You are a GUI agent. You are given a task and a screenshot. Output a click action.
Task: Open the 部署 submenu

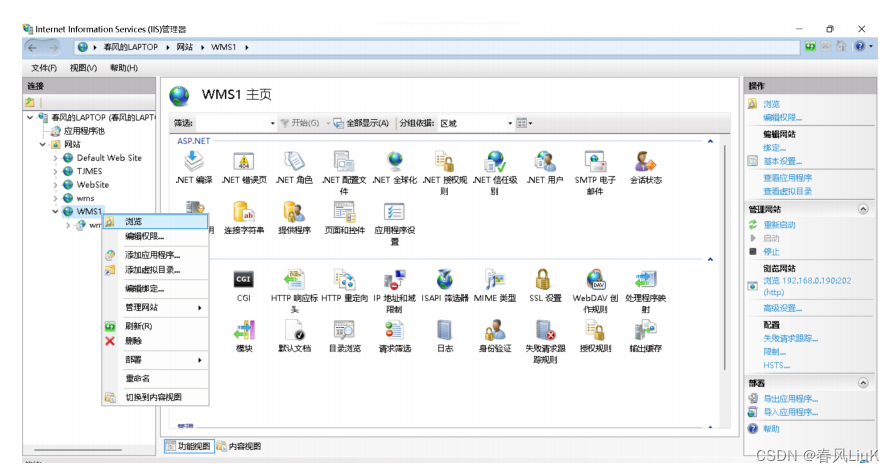point(155,360)
